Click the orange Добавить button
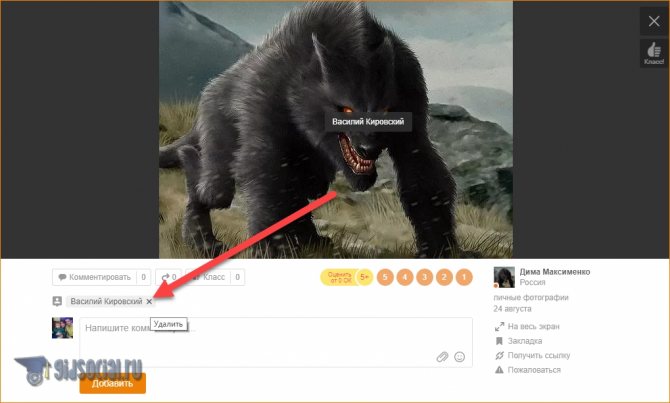670x403 pixels. (x=112, y=383)
